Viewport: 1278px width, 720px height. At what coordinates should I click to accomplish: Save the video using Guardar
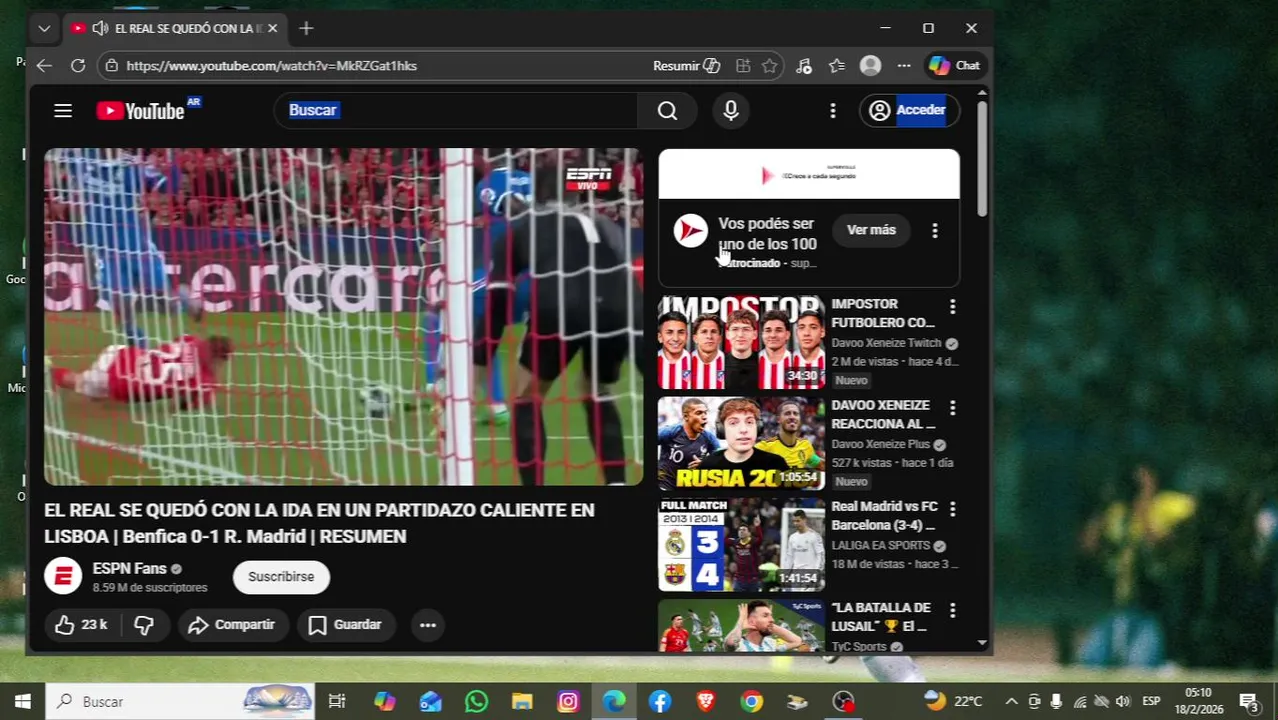click(x=345, y=625)
